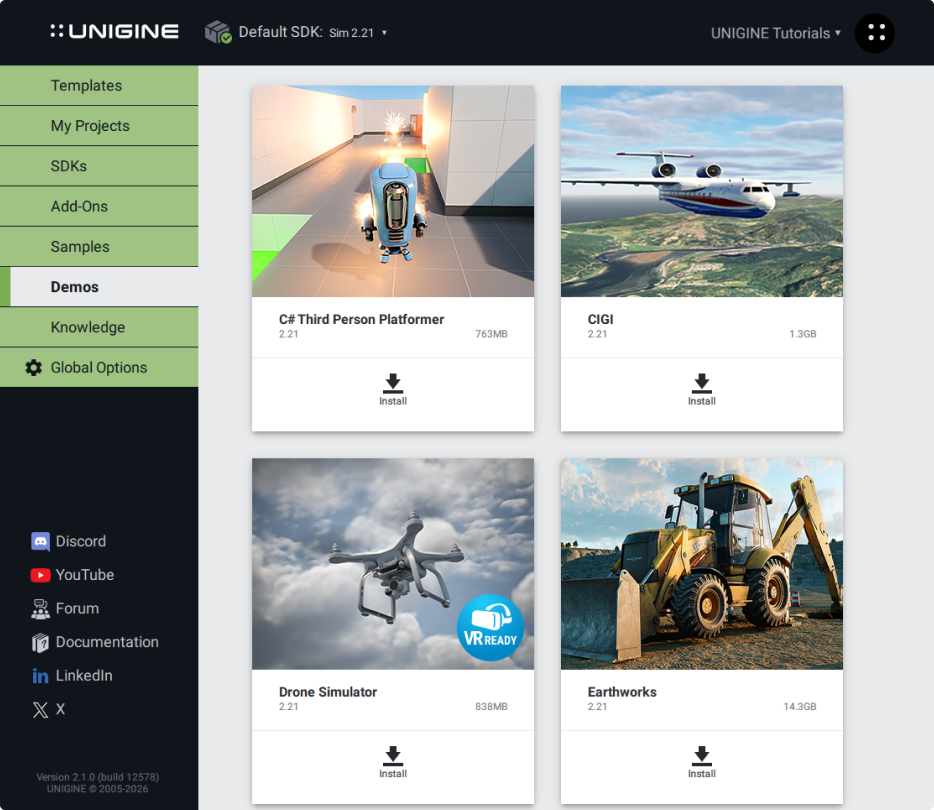Click the Documentation book icon
This screenshot has height=810, width=934.
(x=40, y=643)
